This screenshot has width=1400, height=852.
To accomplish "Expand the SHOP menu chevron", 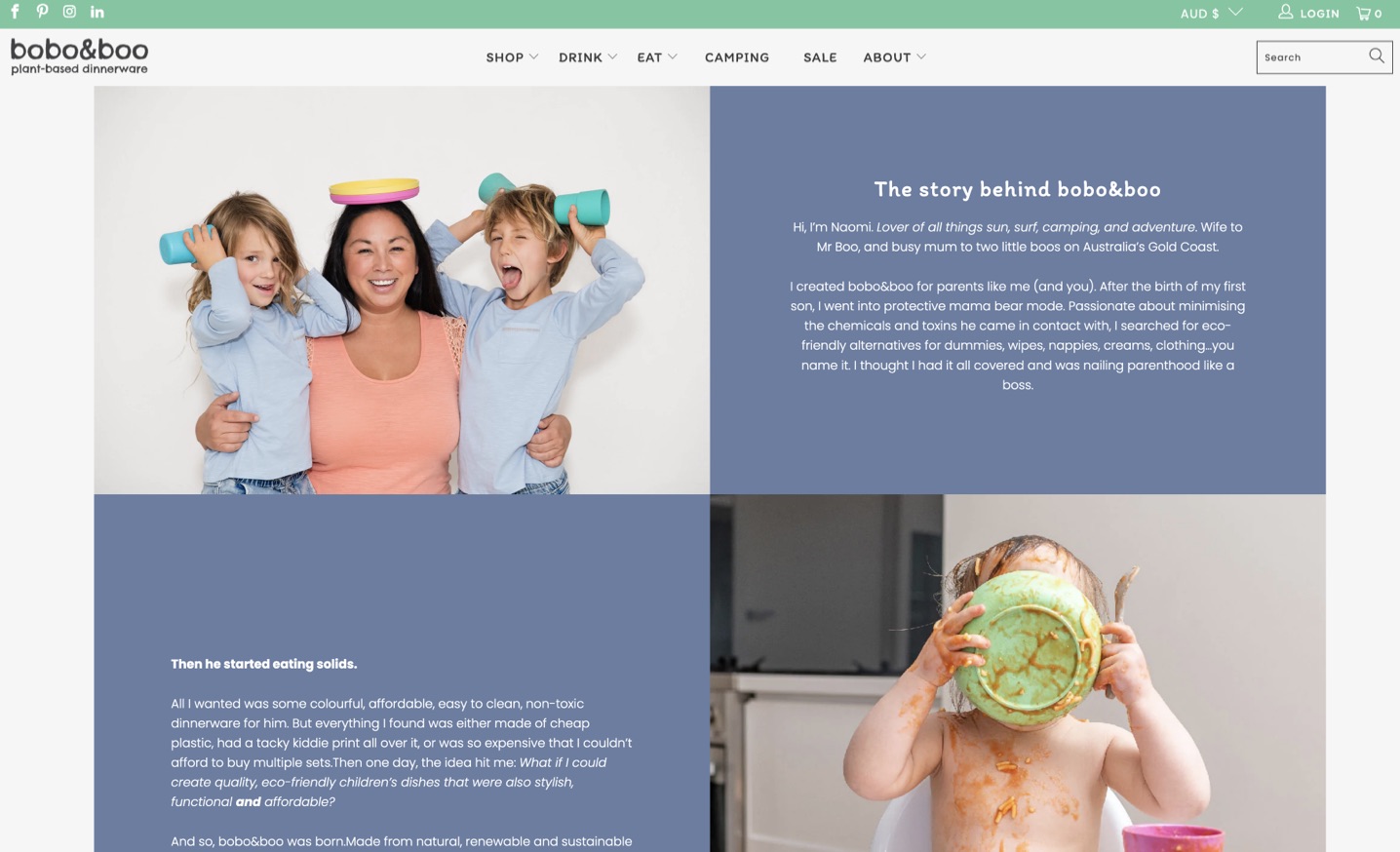I will click(533, 57).
